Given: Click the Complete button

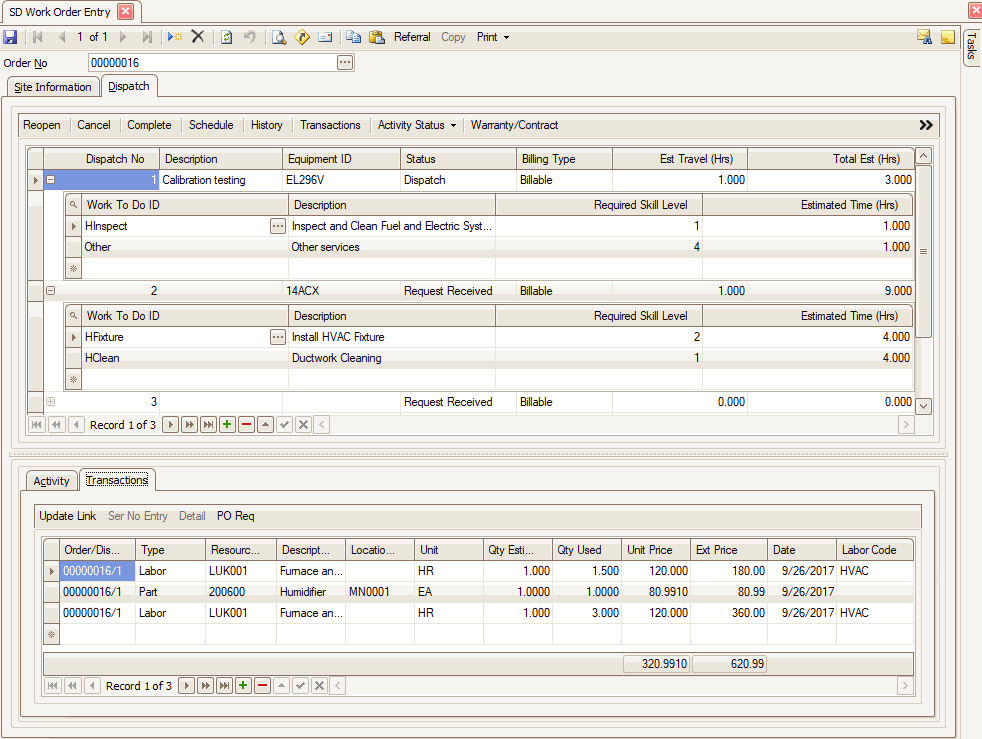Looking at the screenshot, I should [149, 125].
